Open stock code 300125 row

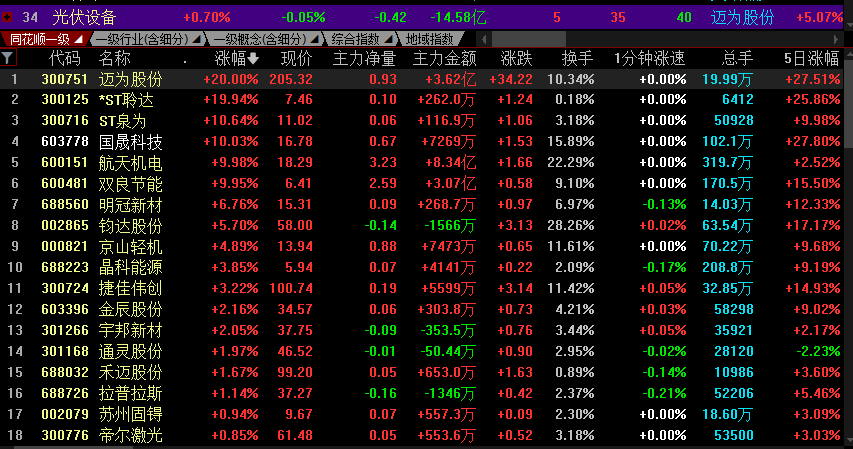point(65,99)
